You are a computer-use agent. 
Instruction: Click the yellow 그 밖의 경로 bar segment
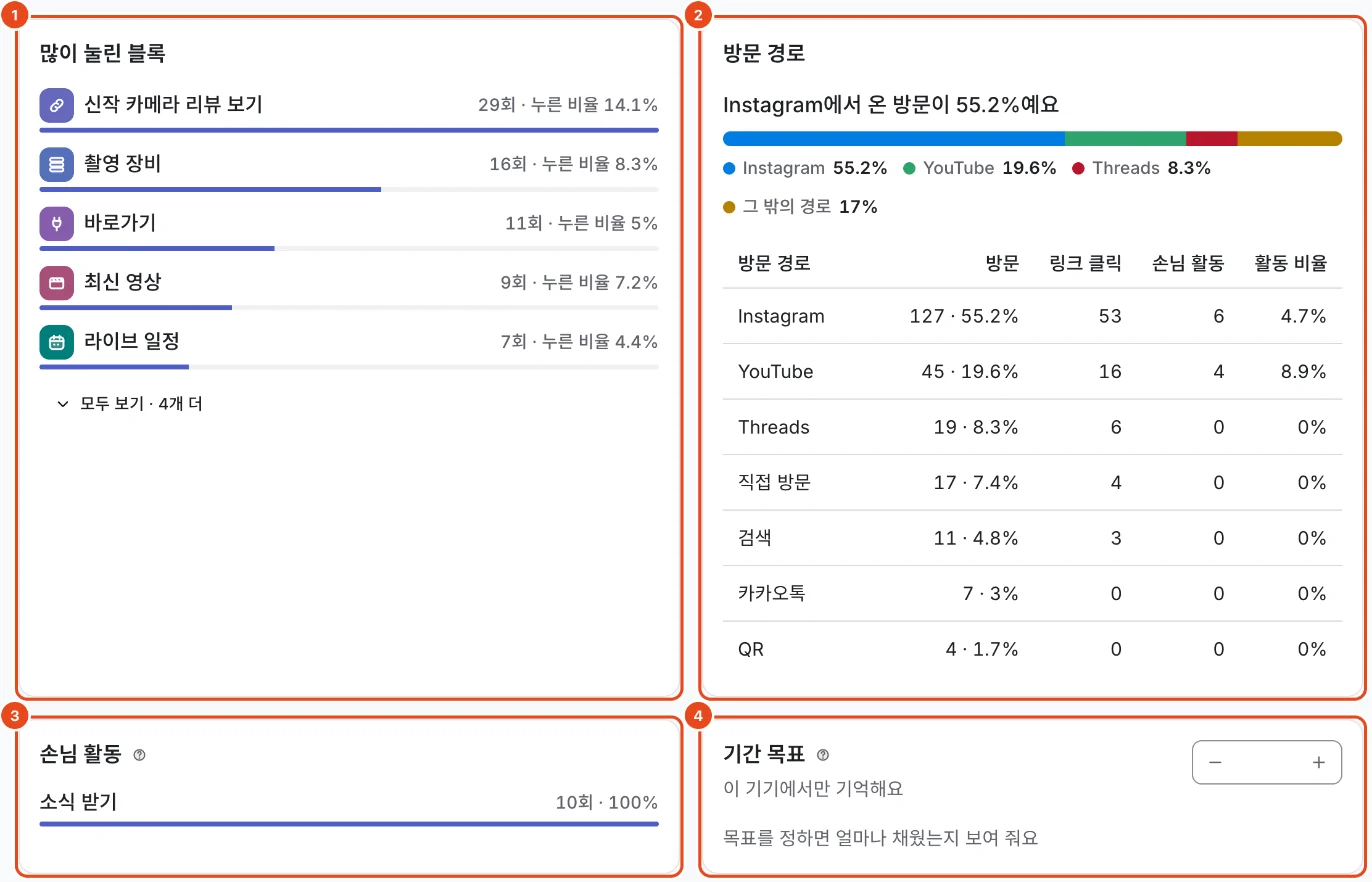pos(1290,139)
